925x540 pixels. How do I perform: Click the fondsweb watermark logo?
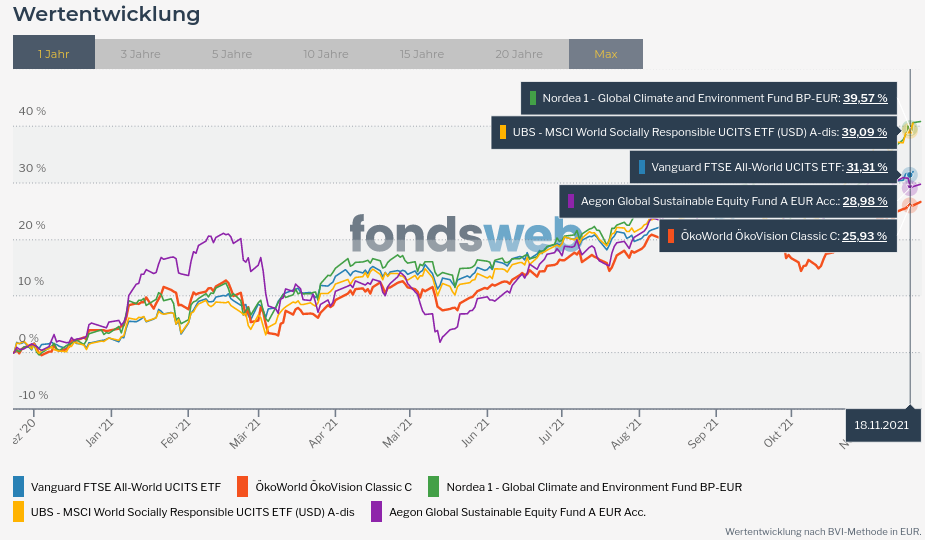(x=464, y=235)
